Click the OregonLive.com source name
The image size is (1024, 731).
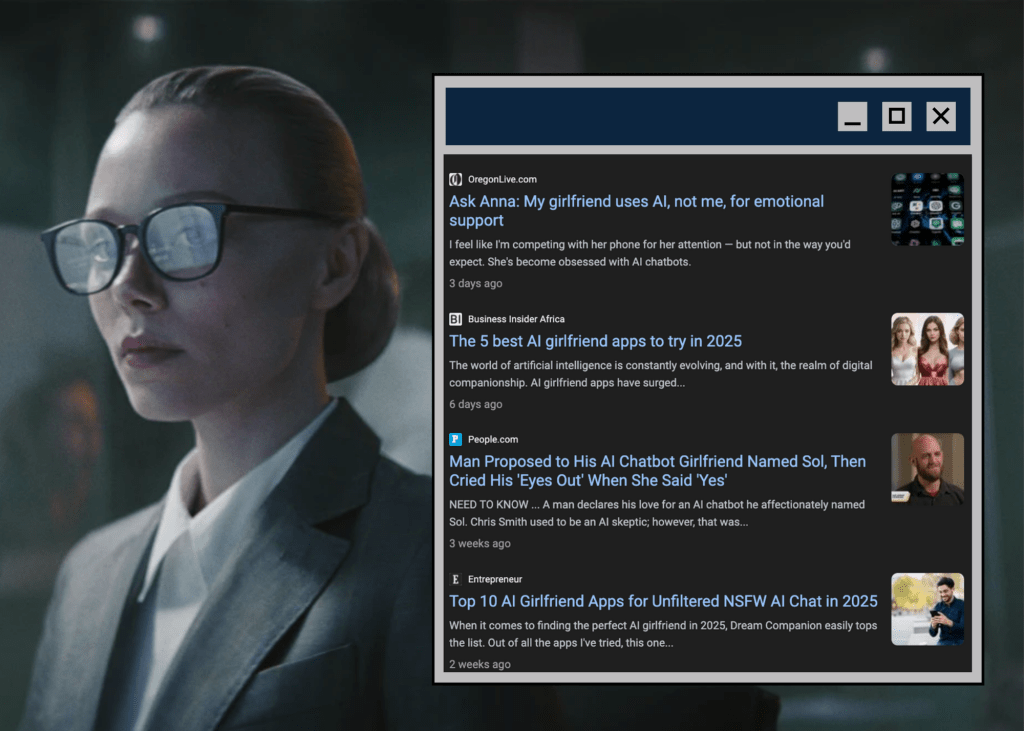502,180
